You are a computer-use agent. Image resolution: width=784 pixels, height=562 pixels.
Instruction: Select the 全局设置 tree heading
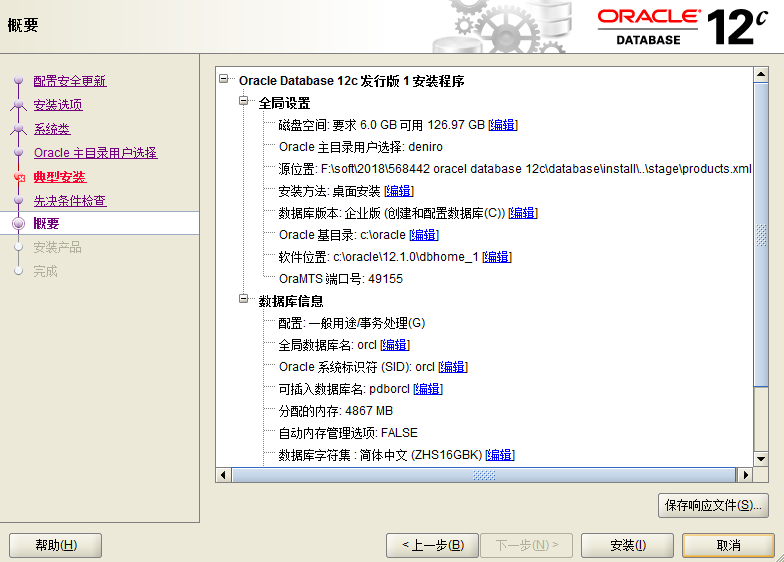click(x=284, y=103)
